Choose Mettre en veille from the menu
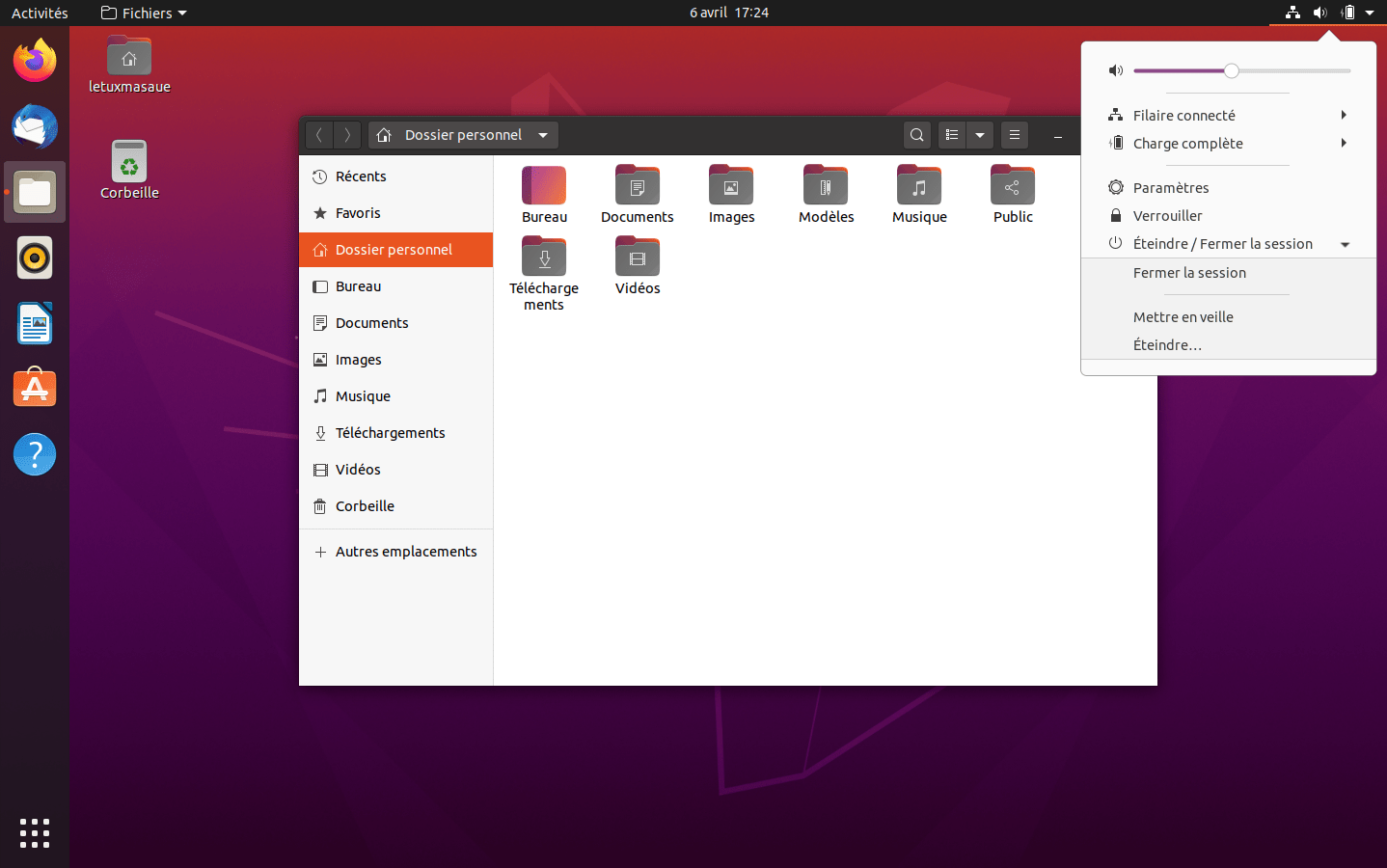 coord(1183,317)
